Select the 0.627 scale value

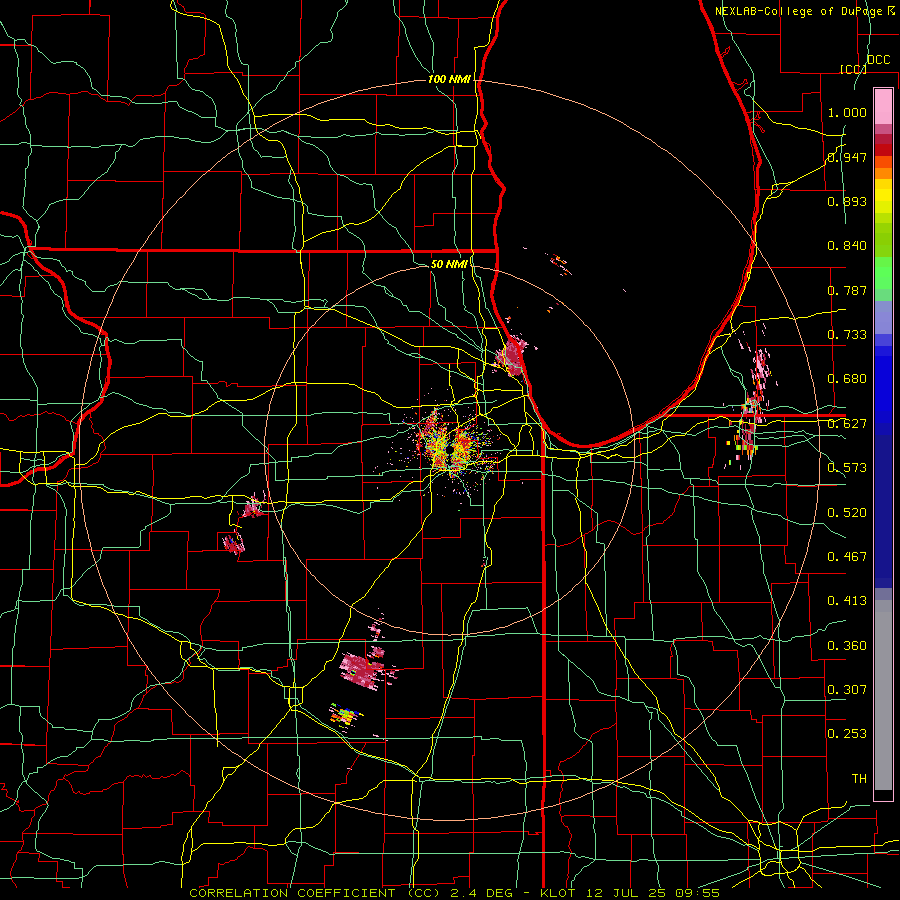(x=847, y=424)
